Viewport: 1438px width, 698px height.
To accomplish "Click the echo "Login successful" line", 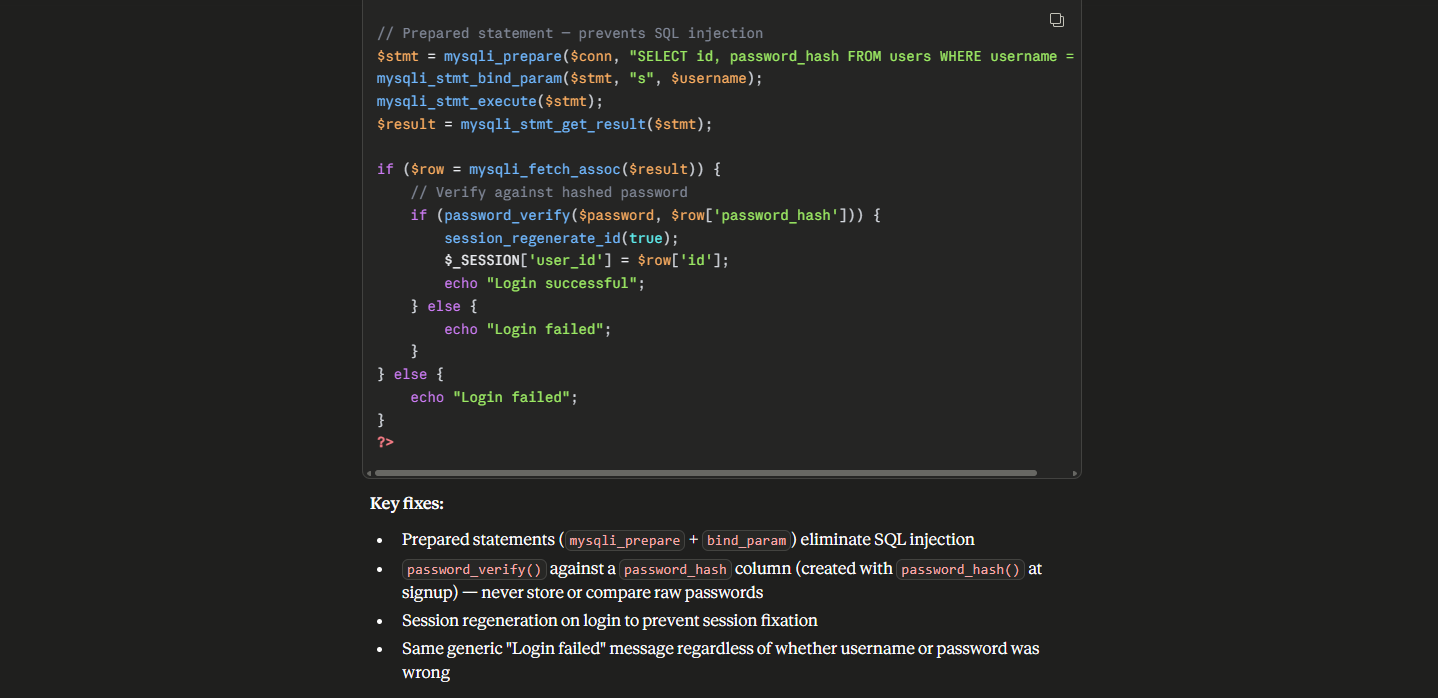I will coord(545,283).
